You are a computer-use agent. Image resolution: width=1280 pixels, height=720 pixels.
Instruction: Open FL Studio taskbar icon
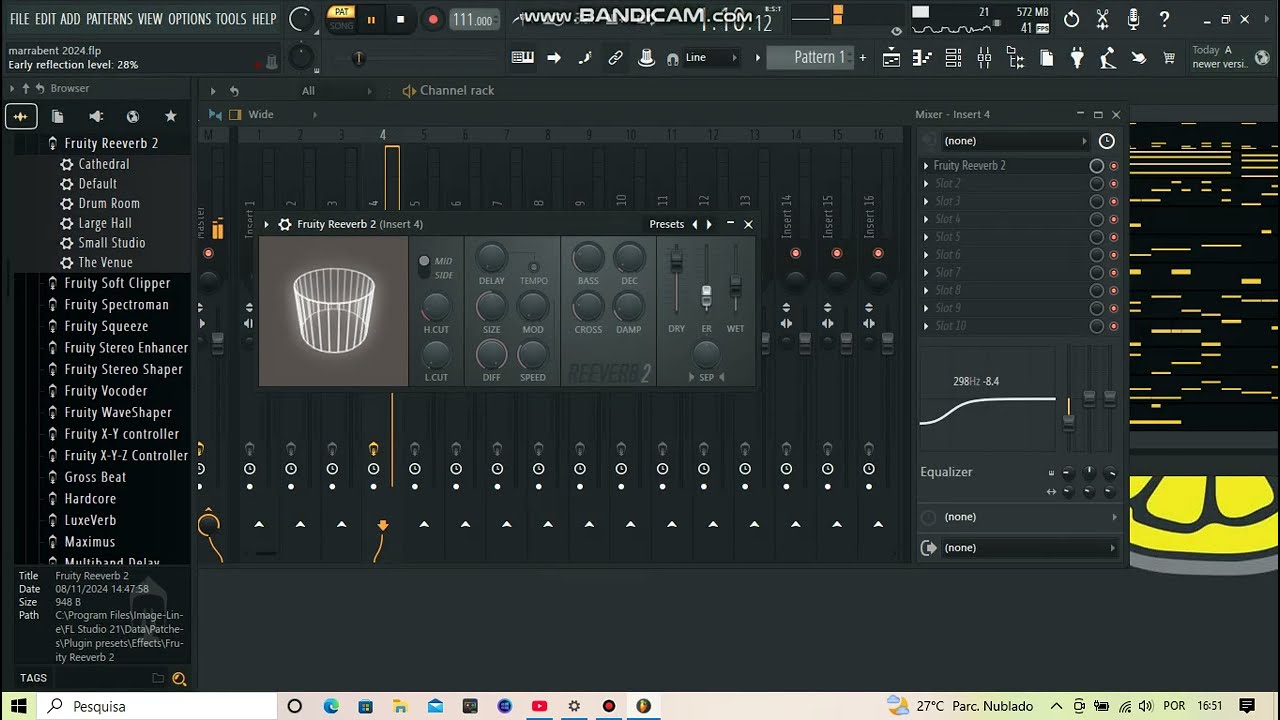coord(643,706)
